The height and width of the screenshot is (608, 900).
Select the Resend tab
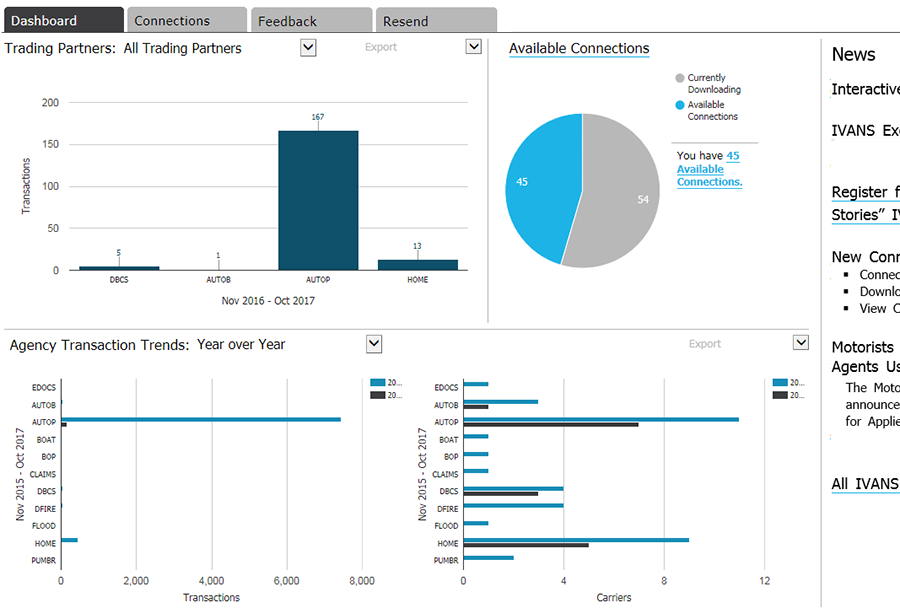434,21
